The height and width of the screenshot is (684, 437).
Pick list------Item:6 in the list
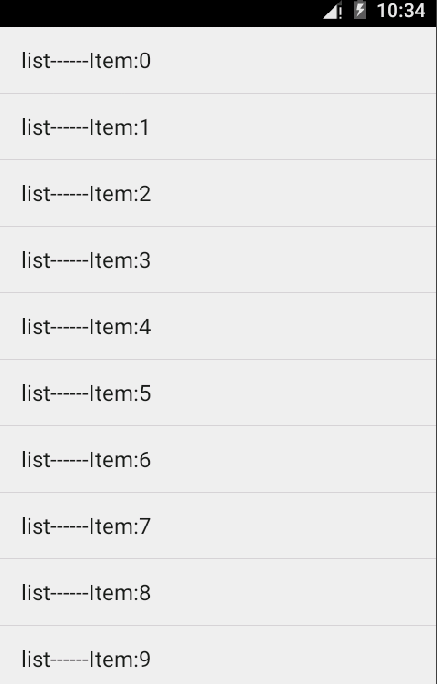pos(218,459)
